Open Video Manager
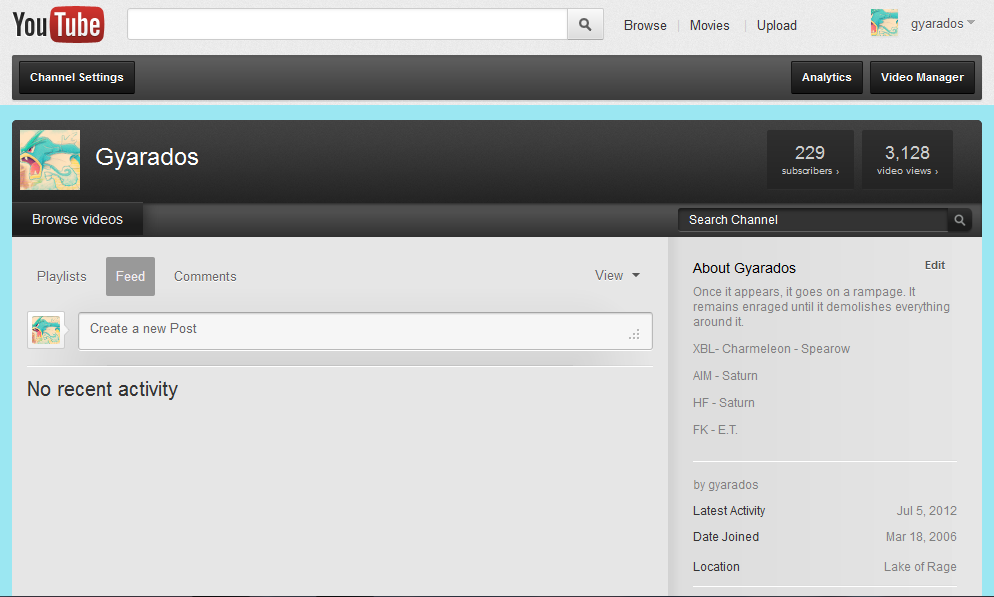 tap(922, 77)
